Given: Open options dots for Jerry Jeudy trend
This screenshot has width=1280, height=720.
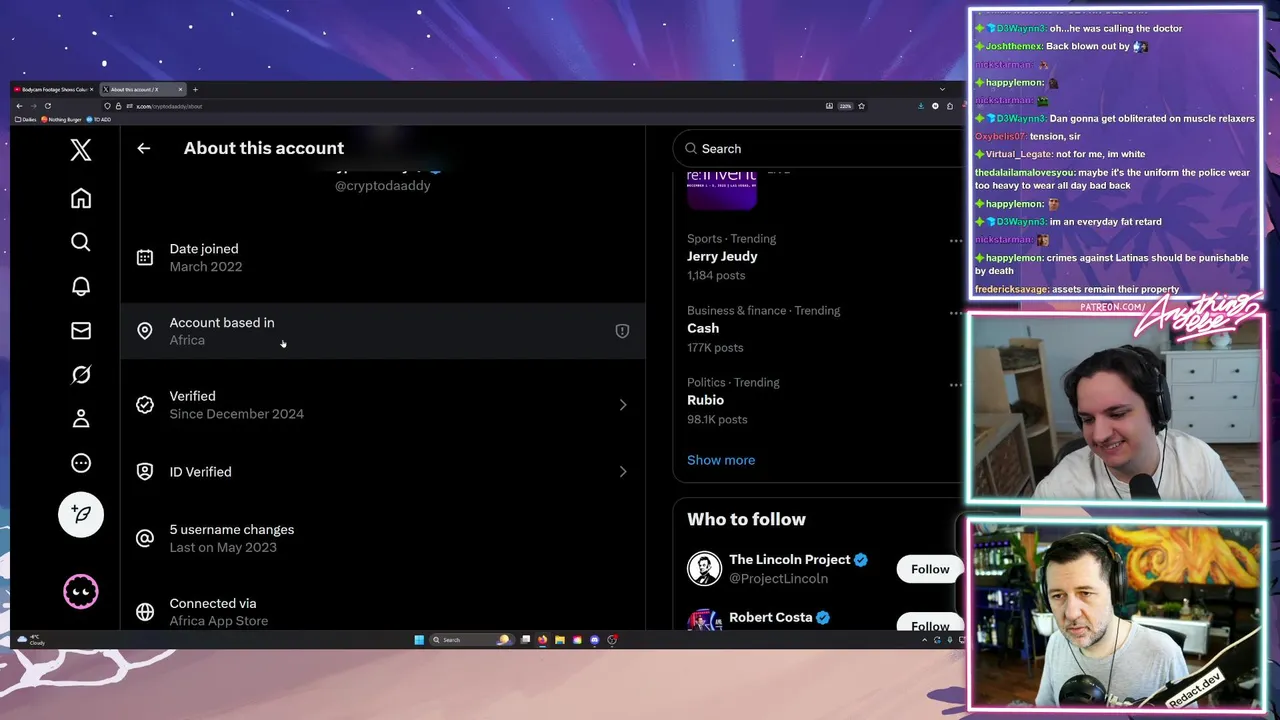Looking at the screenshot, I should [955, 240].
